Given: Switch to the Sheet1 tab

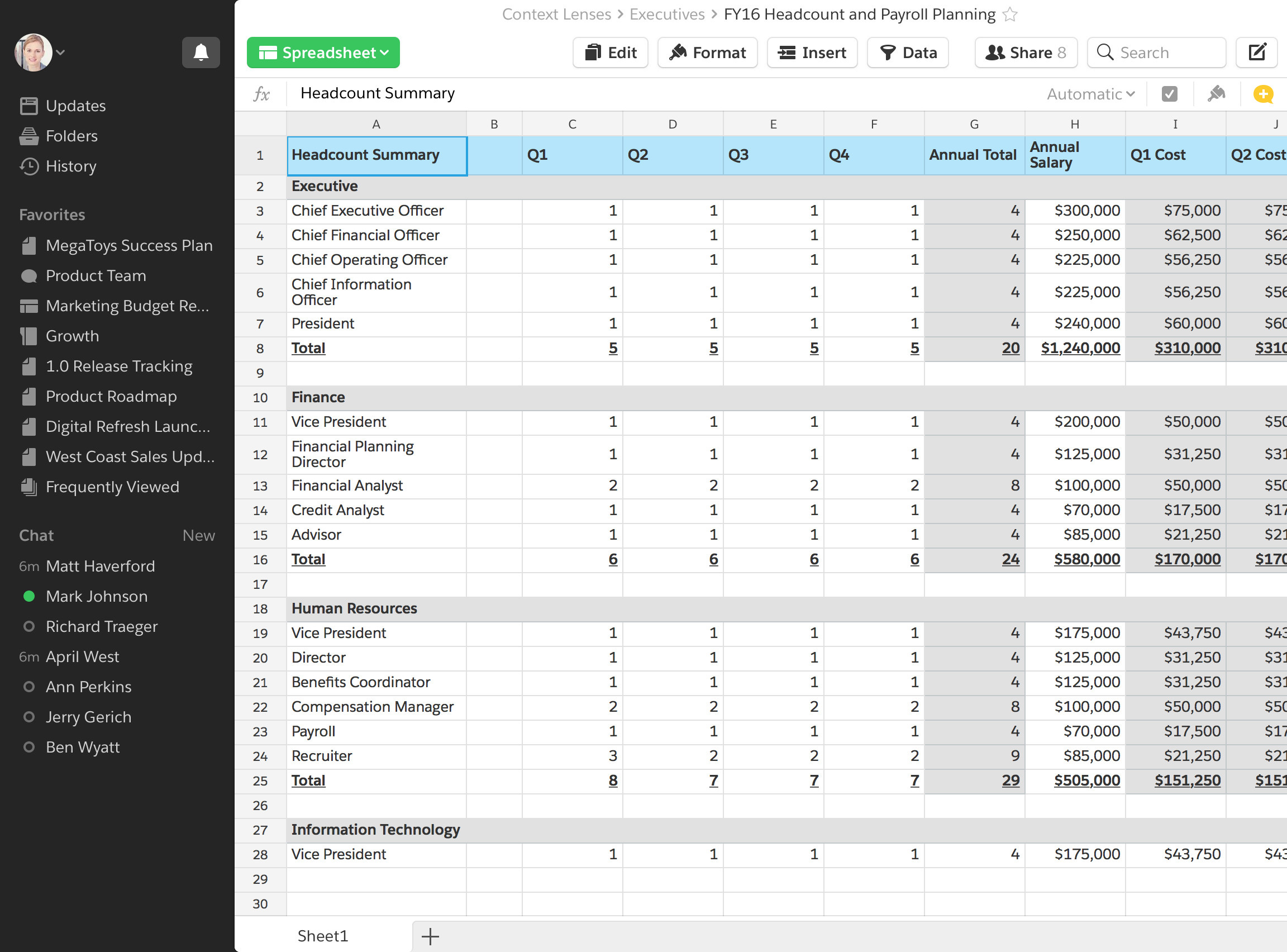Looking at the screenshot, I should 323,936.
